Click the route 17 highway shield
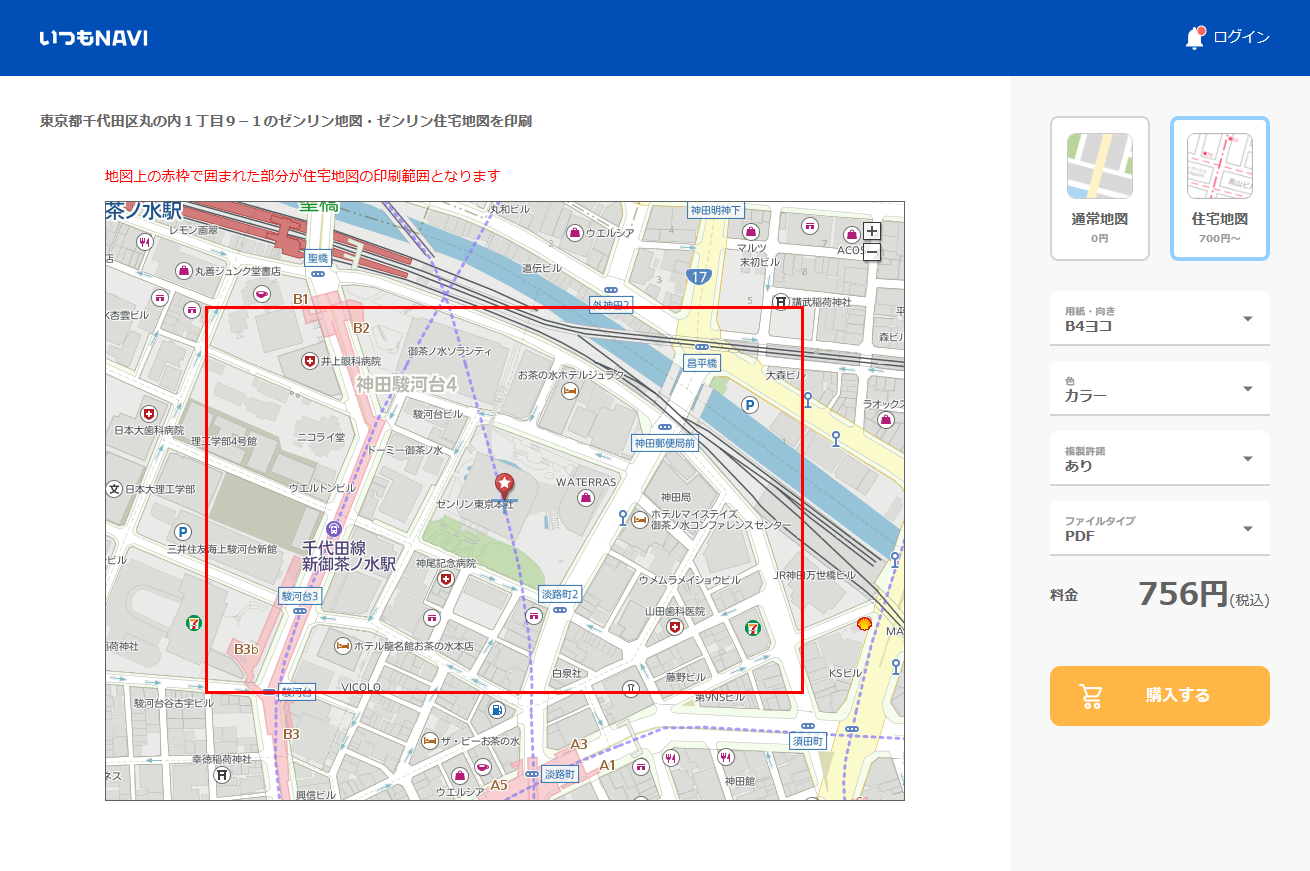 [698, 275]
